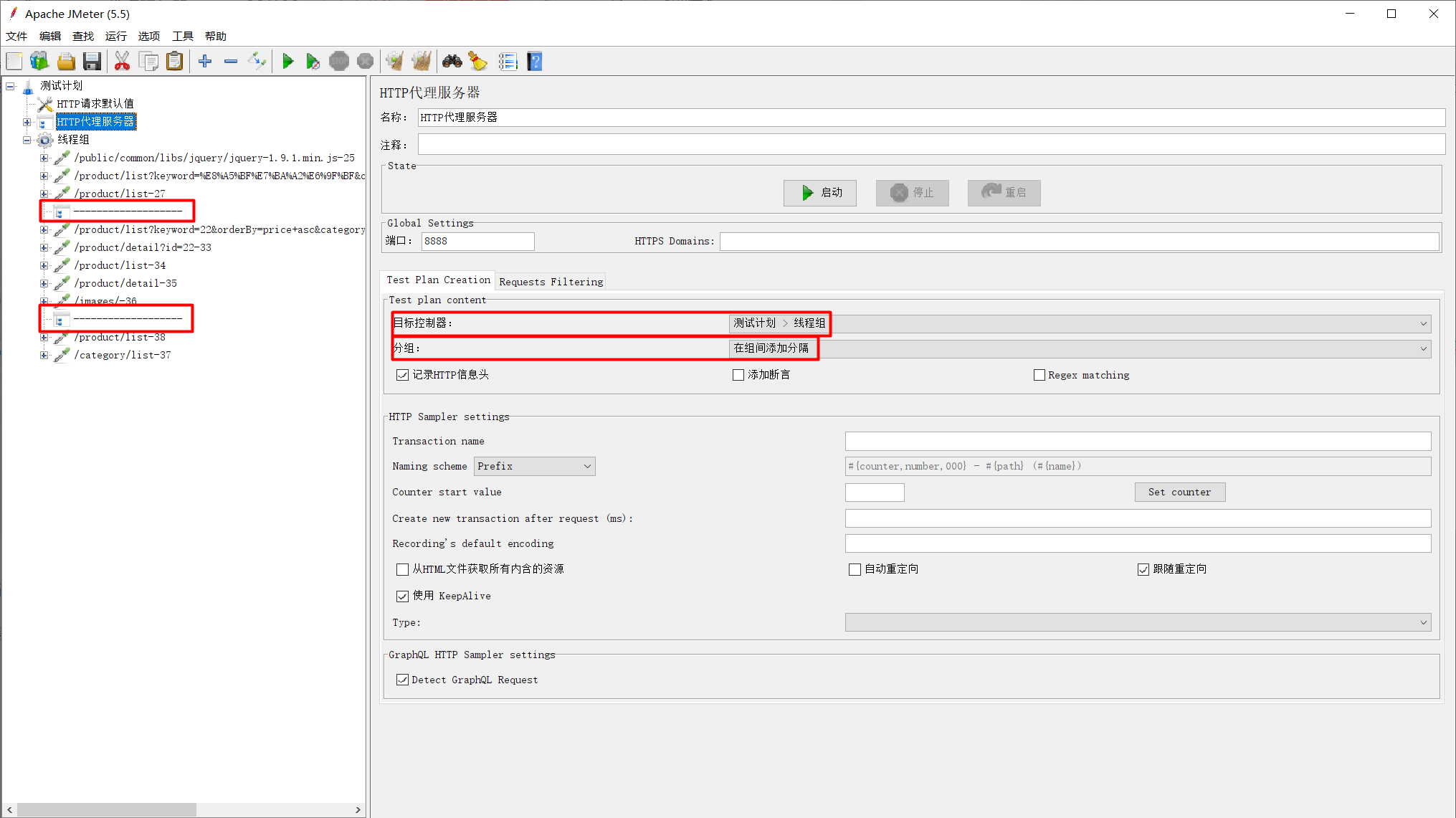This screenshot has height=818, width=1456.
Task: Click the tree panel horizontal scrollbar thumb
Action: pyautogui.click(x=106, y=809)
